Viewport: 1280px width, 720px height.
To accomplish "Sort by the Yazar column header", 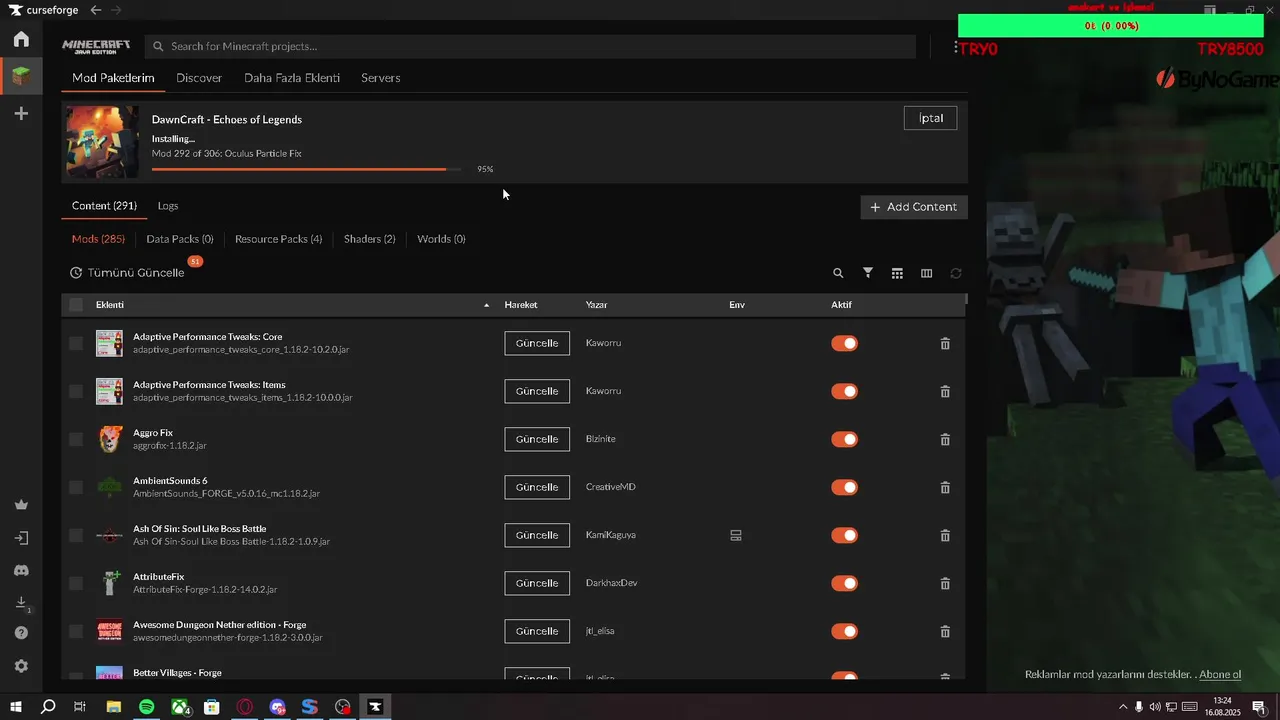I will [597, 305].
